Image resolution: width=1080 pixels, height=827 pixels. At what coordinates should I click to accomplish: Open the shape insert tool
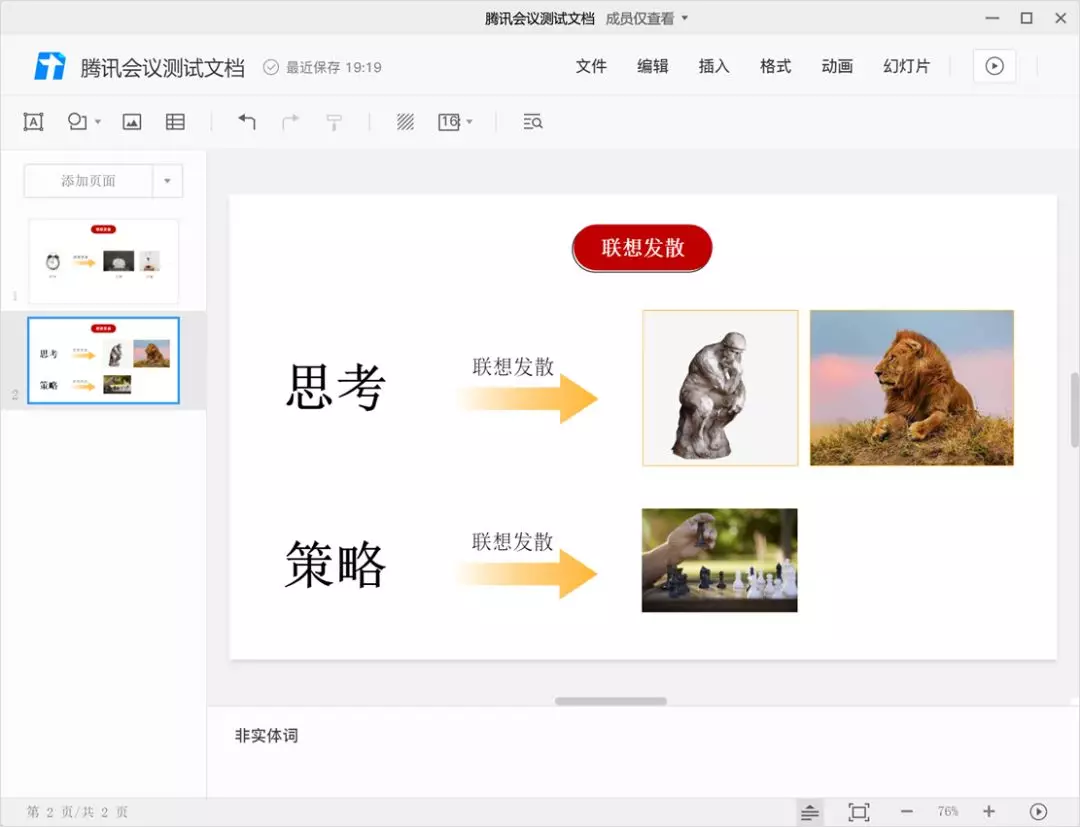click(76, 122)
